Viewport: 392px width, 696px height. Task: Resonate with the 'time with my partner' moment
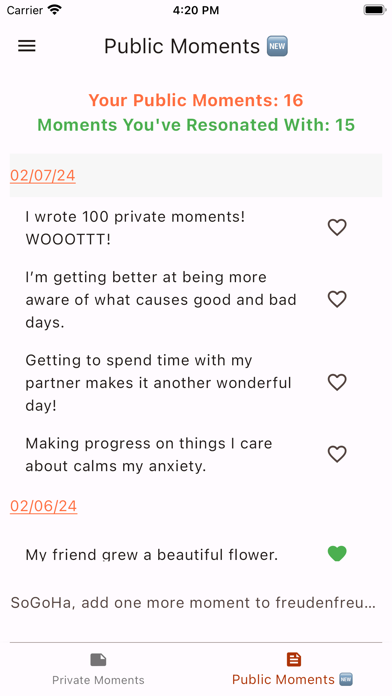pos(337,383)
